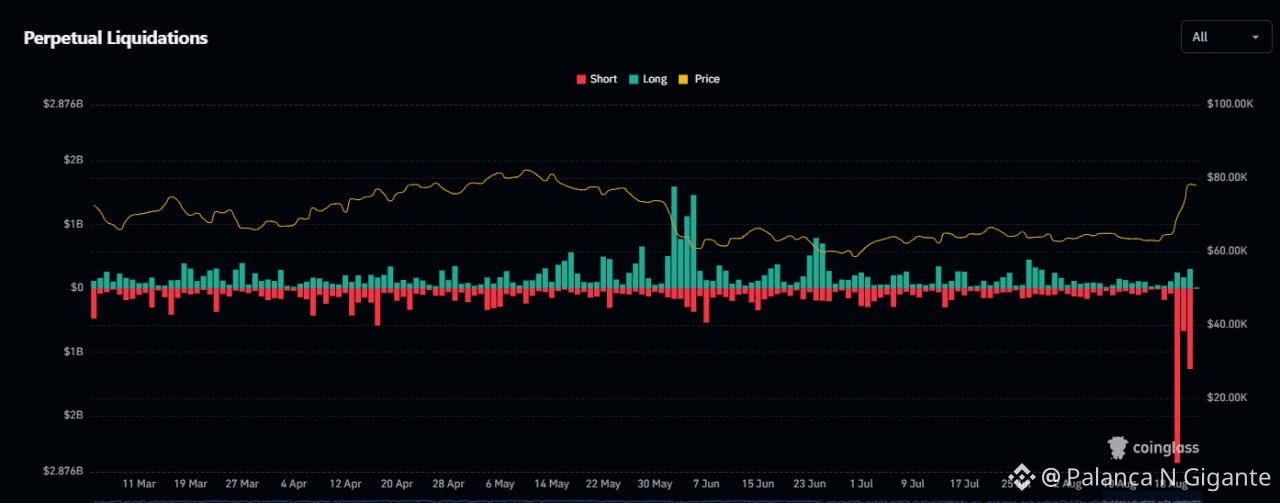Click the teal Long legend color square
Viewport: 1280px width, 503px height.
coord(633,79)
